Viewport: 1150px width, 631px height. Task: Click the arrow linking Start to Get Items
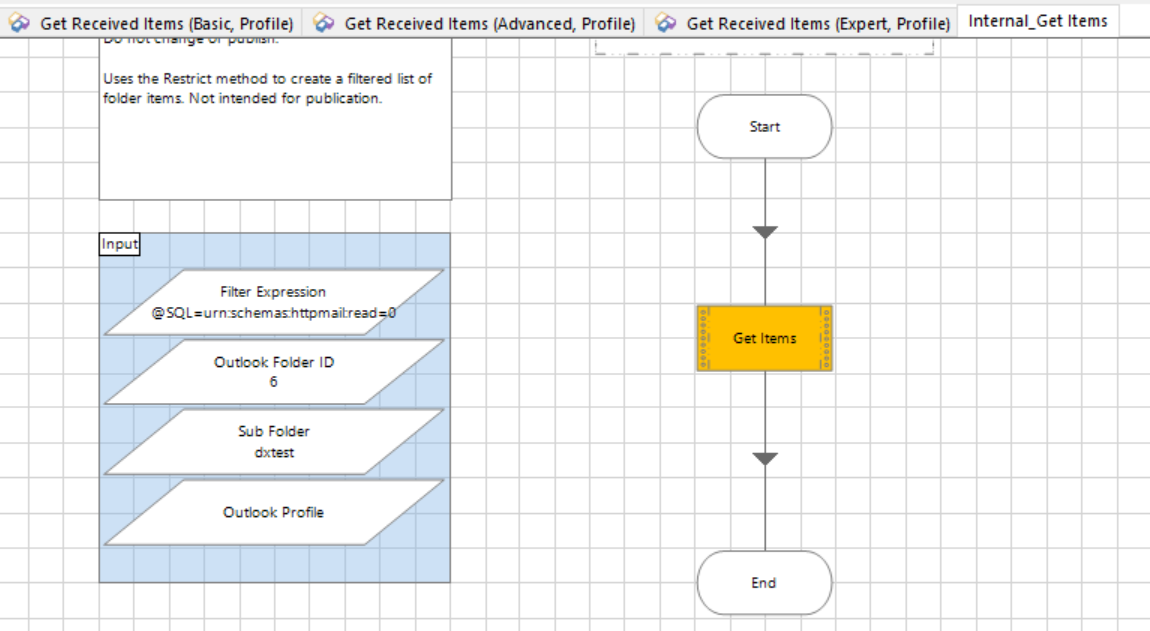765,232
